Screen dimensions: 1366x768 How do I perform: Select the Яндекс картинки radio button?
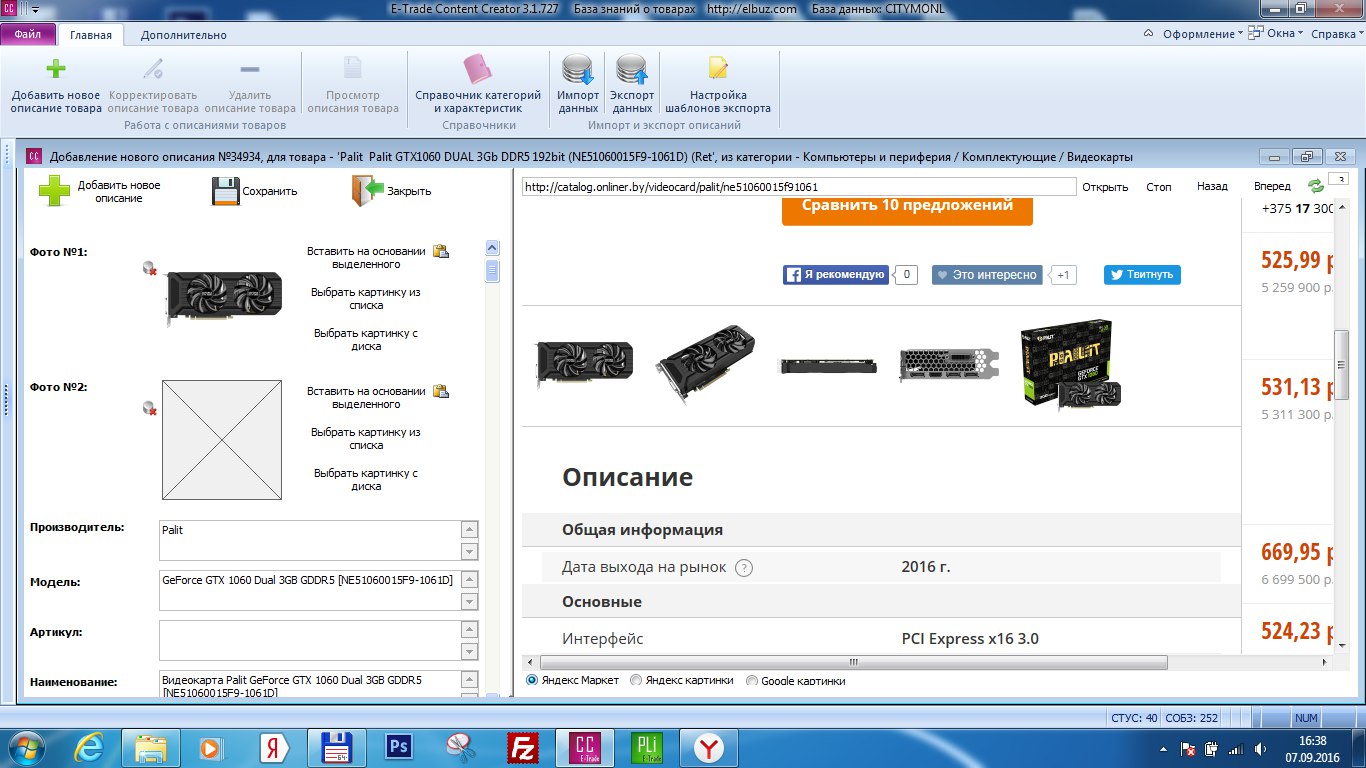coord(636,680)
